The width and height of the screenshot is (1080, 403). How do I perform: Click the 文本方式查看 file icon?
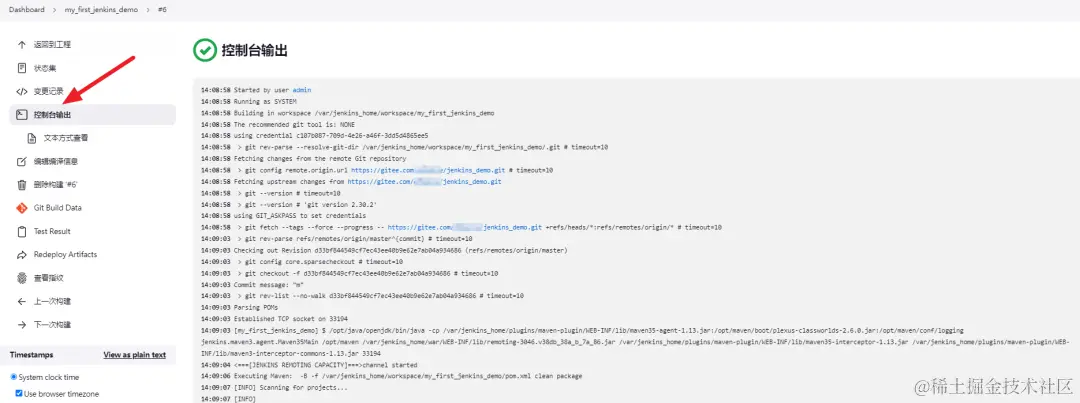[x=31, y=138]
